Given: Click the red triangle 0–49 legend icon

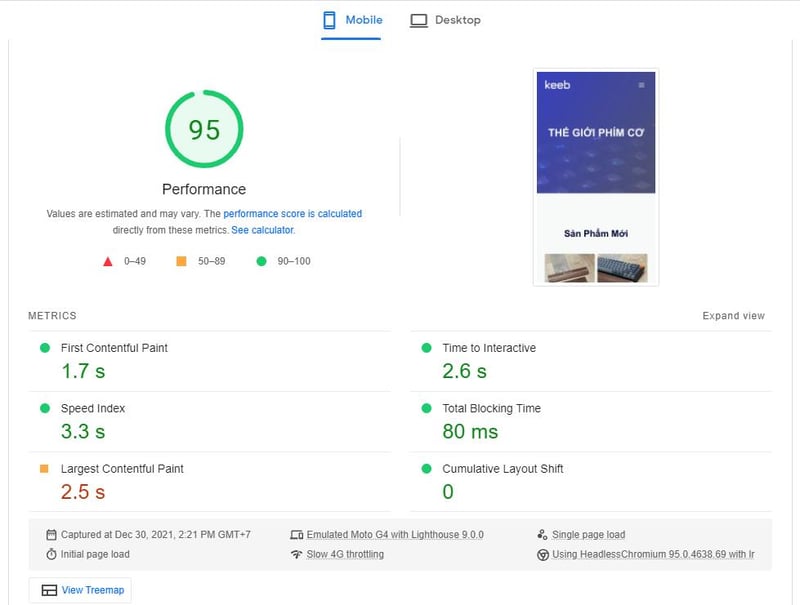Looking at the screenshot, I should 108,261.
